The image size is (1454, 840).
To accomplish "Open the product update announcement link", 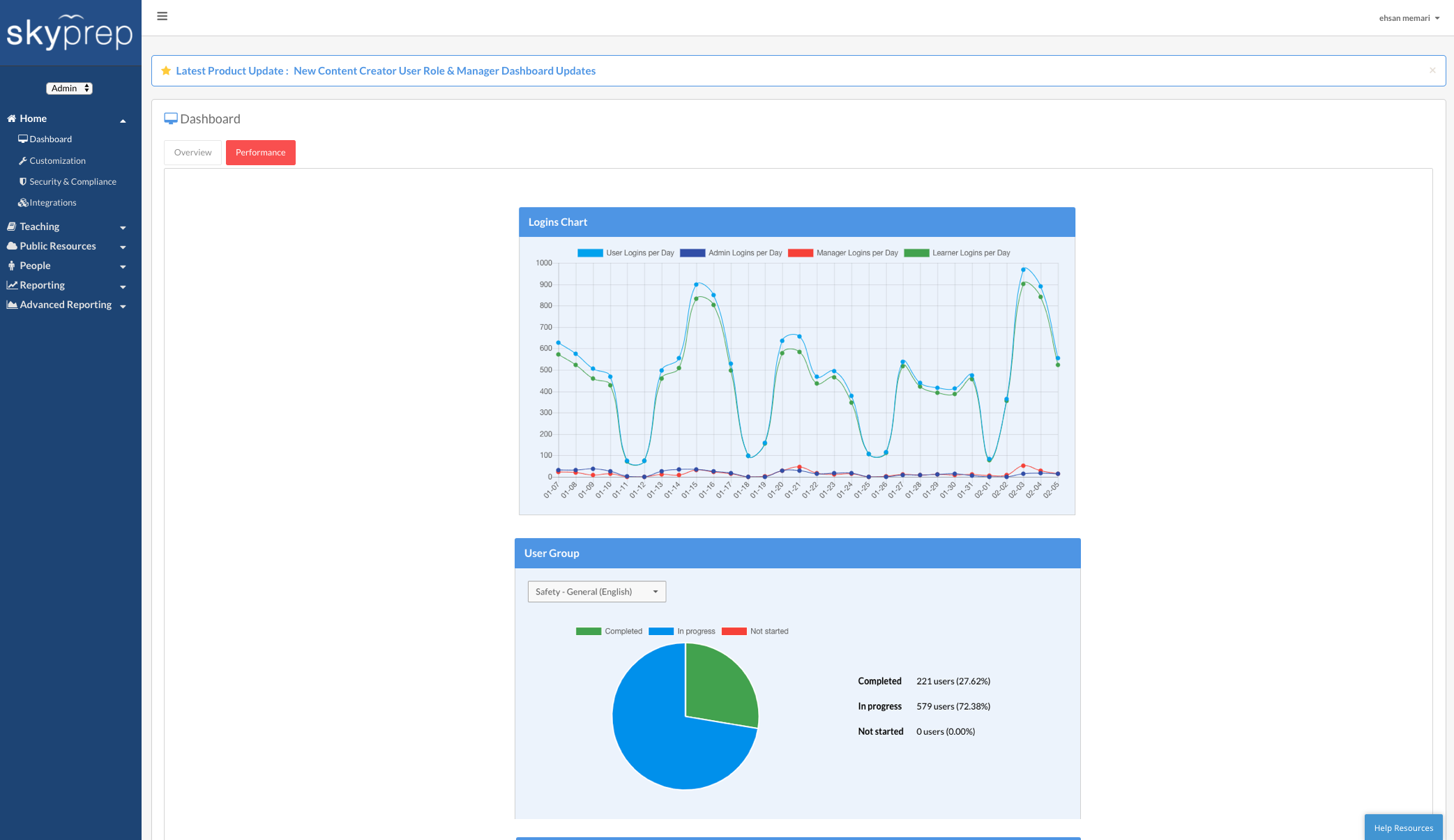I will 444,70.
